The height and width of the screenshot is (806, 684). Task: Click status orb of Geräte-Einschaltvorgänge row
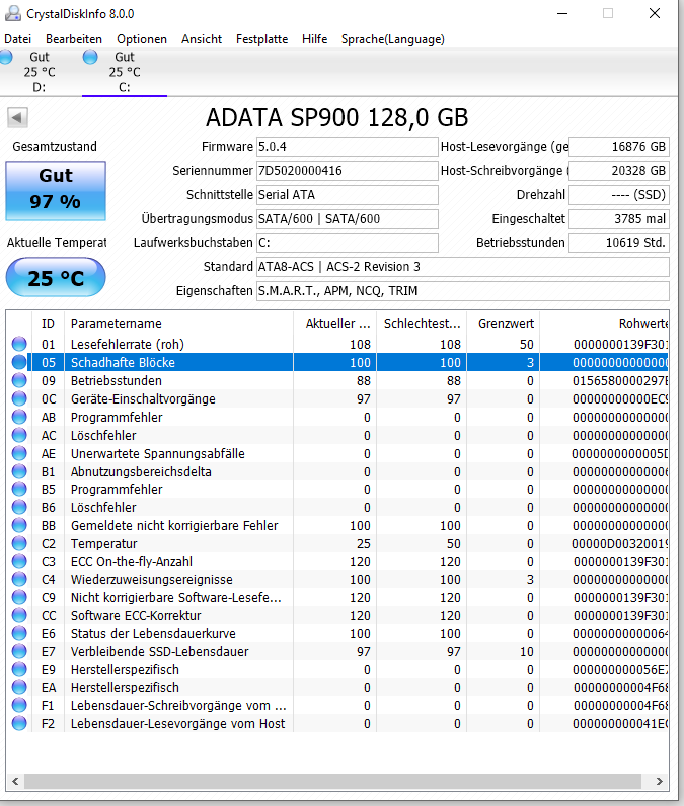point(19,399)
